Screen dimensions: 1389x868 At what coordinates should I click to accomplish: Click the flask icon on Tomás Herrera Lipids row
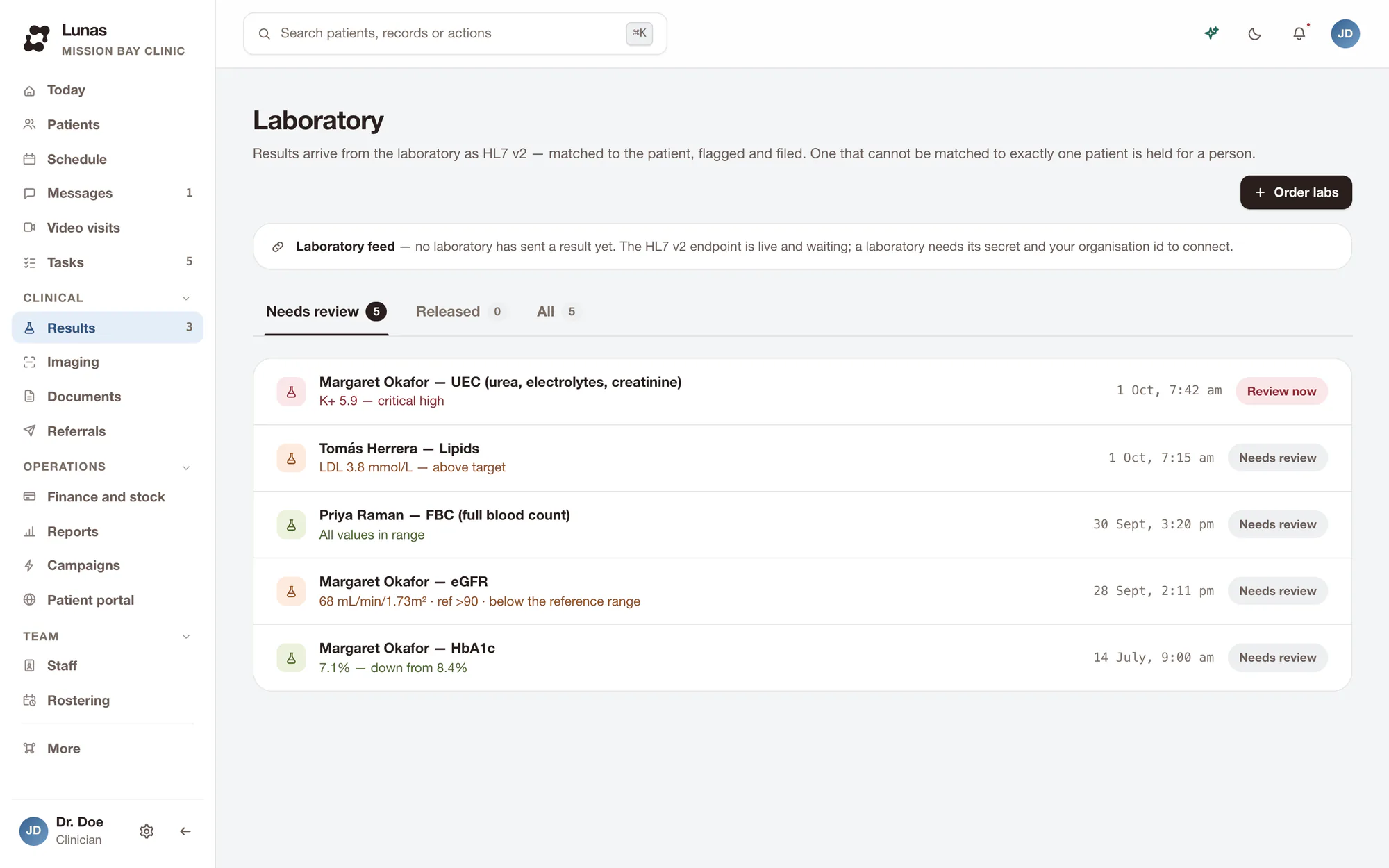[x=291, y=458]
